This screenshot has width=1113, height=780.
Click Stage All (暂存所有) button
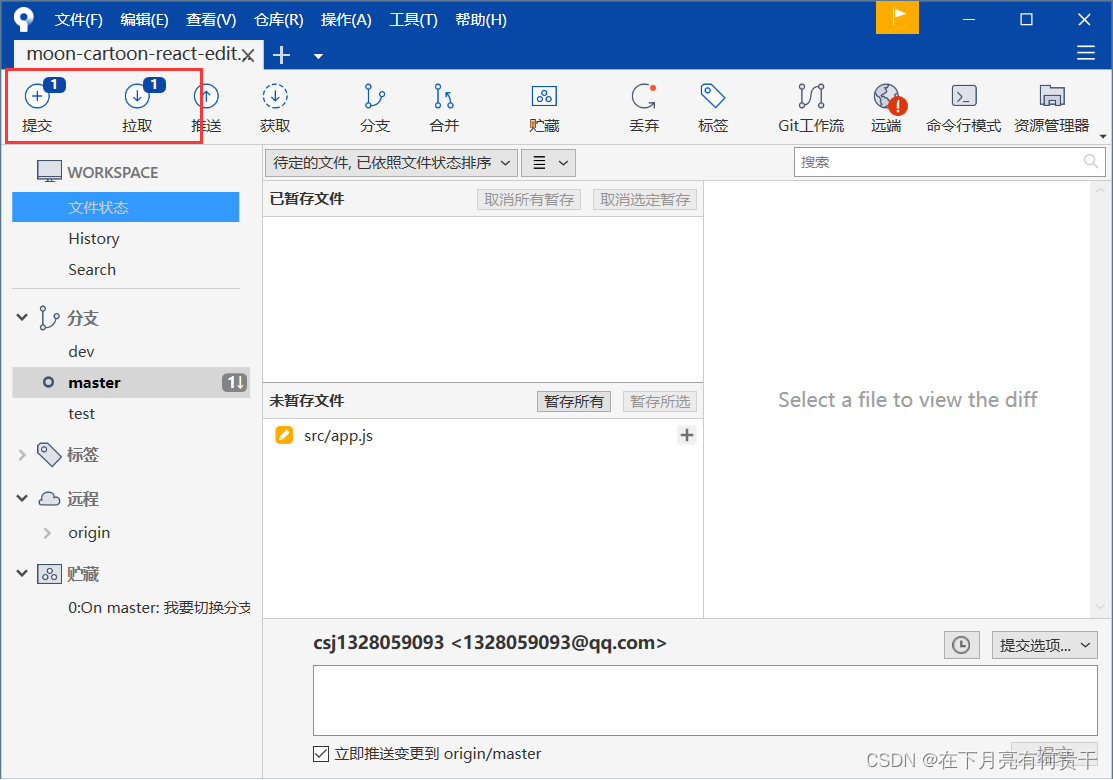pos(574,402)
